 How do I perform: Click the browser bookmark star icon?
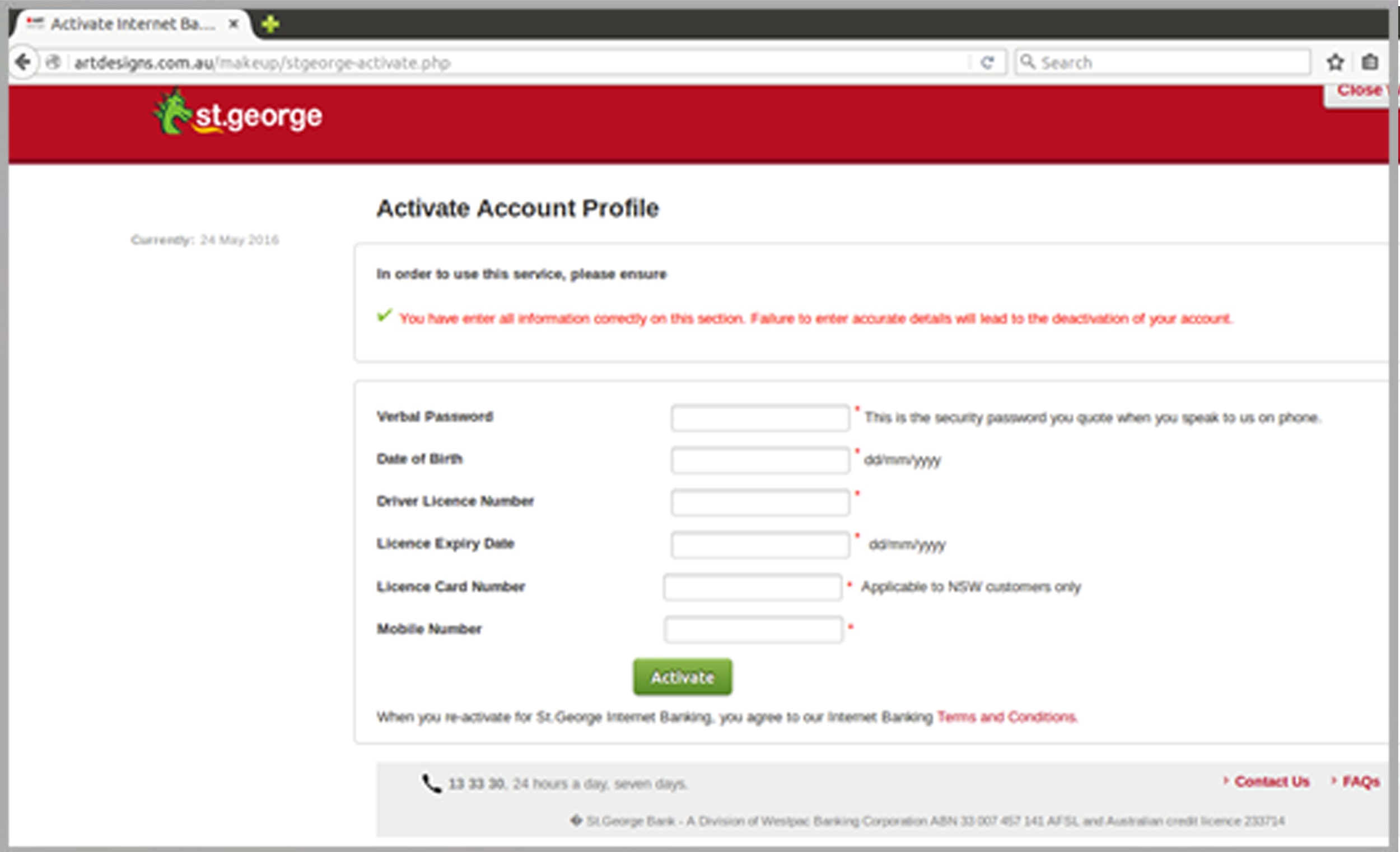pyautogui.click(x=1336, y=62)
